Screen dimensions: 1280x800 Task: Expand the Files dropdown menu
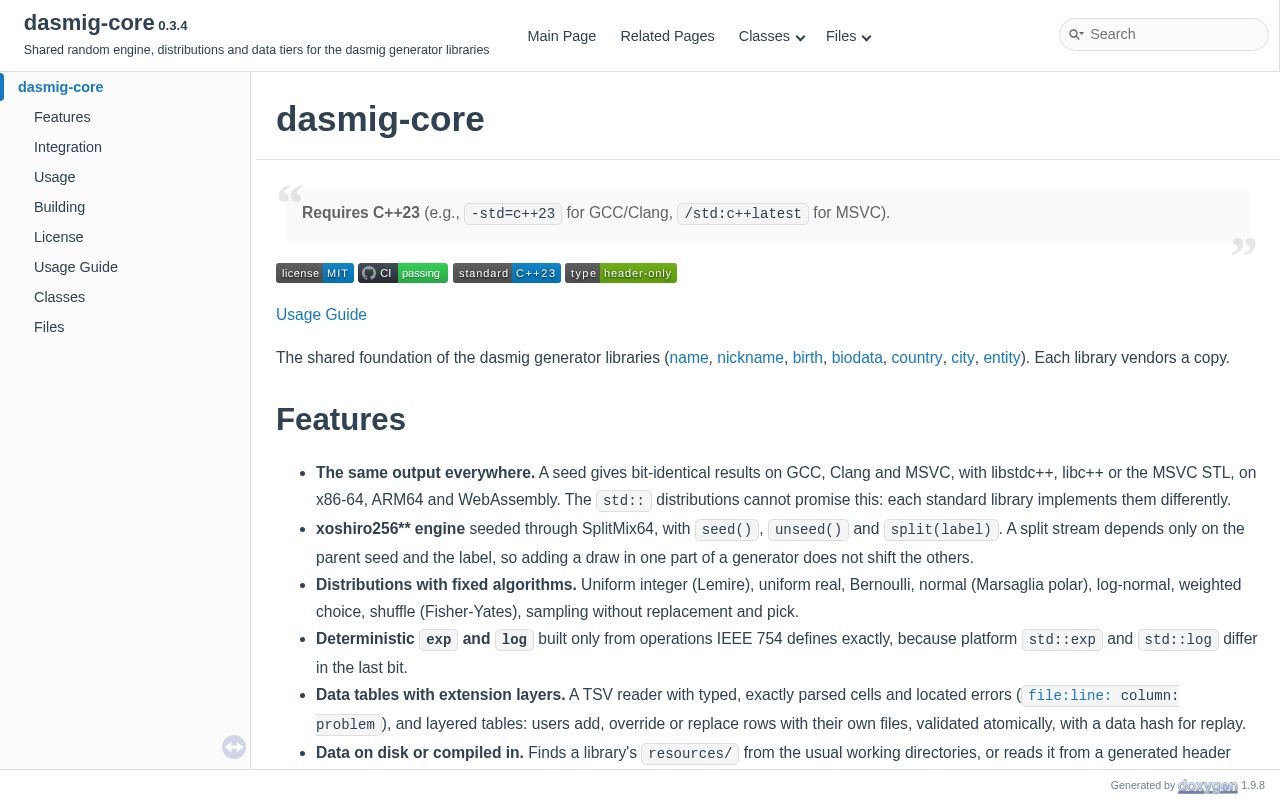click(x=848, y=36)
